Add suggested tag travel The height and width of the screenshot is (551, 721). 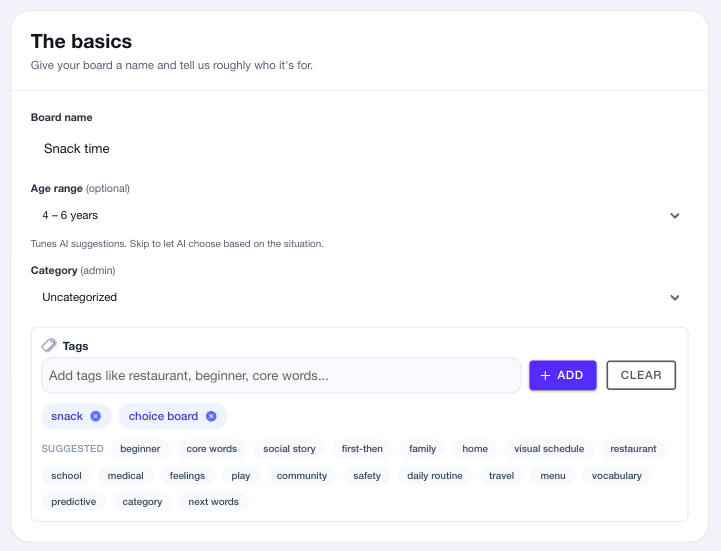(501, 476)
